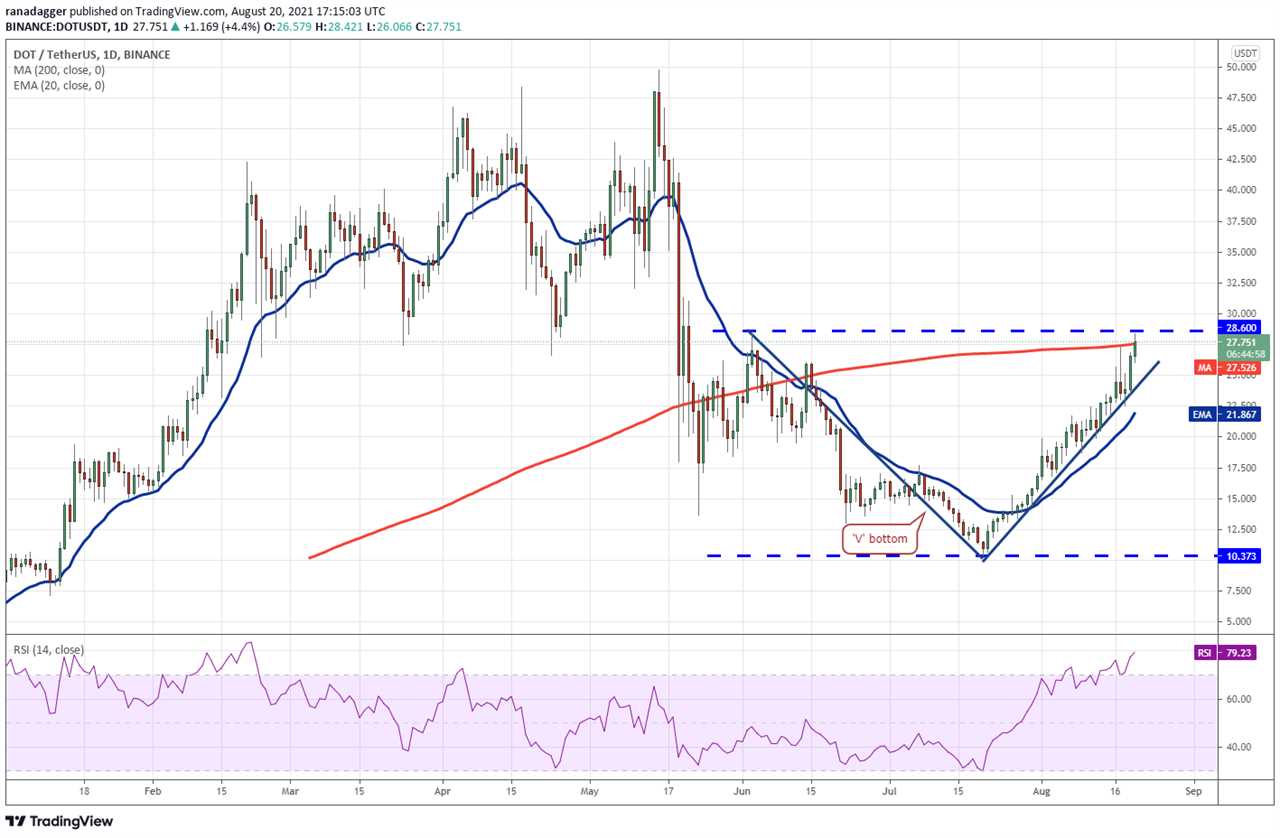Click the 17.500 price axis label
1280x838 pixels.
tap(1243, 468)
